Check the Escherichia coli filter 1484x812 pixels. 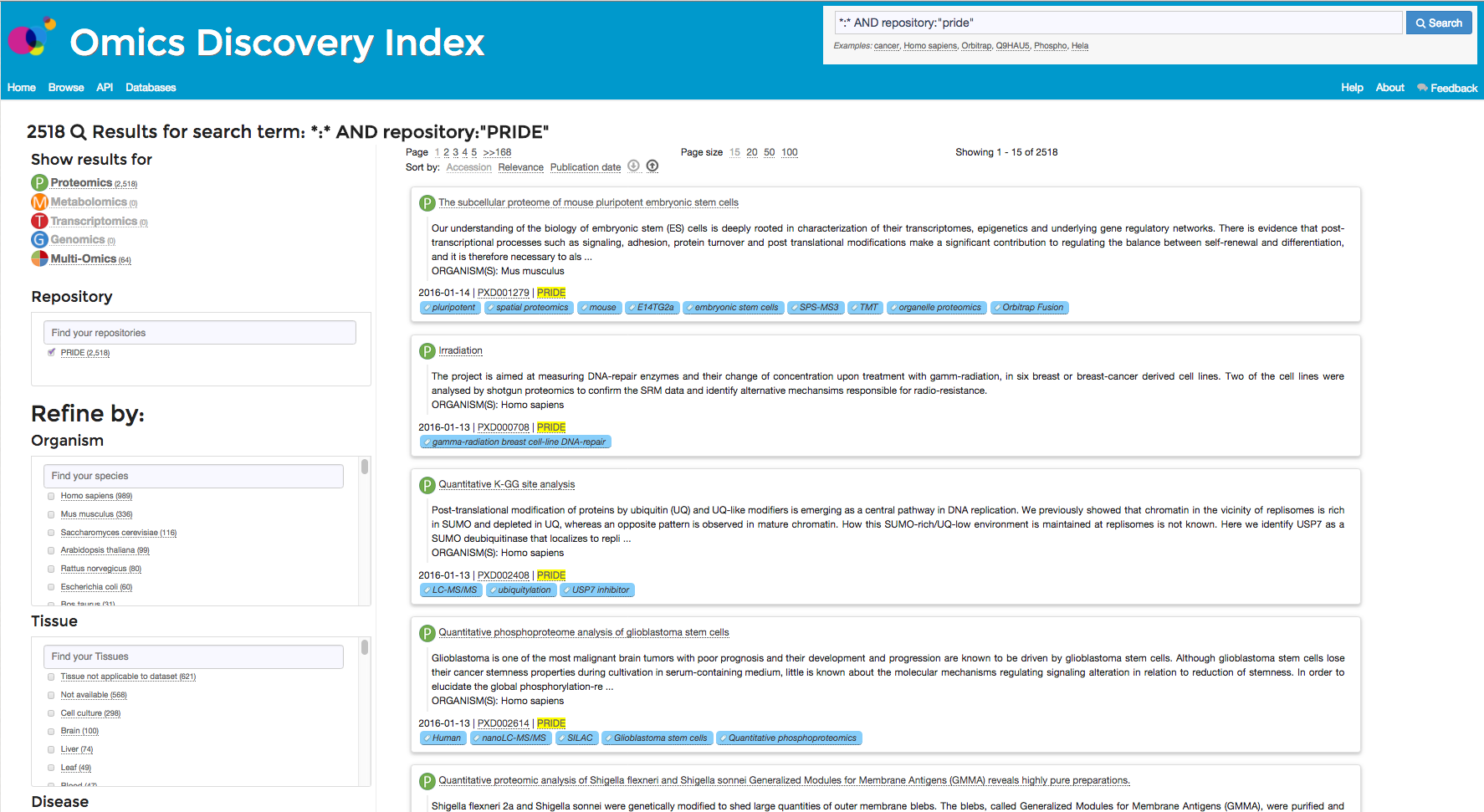pos(51,587)
